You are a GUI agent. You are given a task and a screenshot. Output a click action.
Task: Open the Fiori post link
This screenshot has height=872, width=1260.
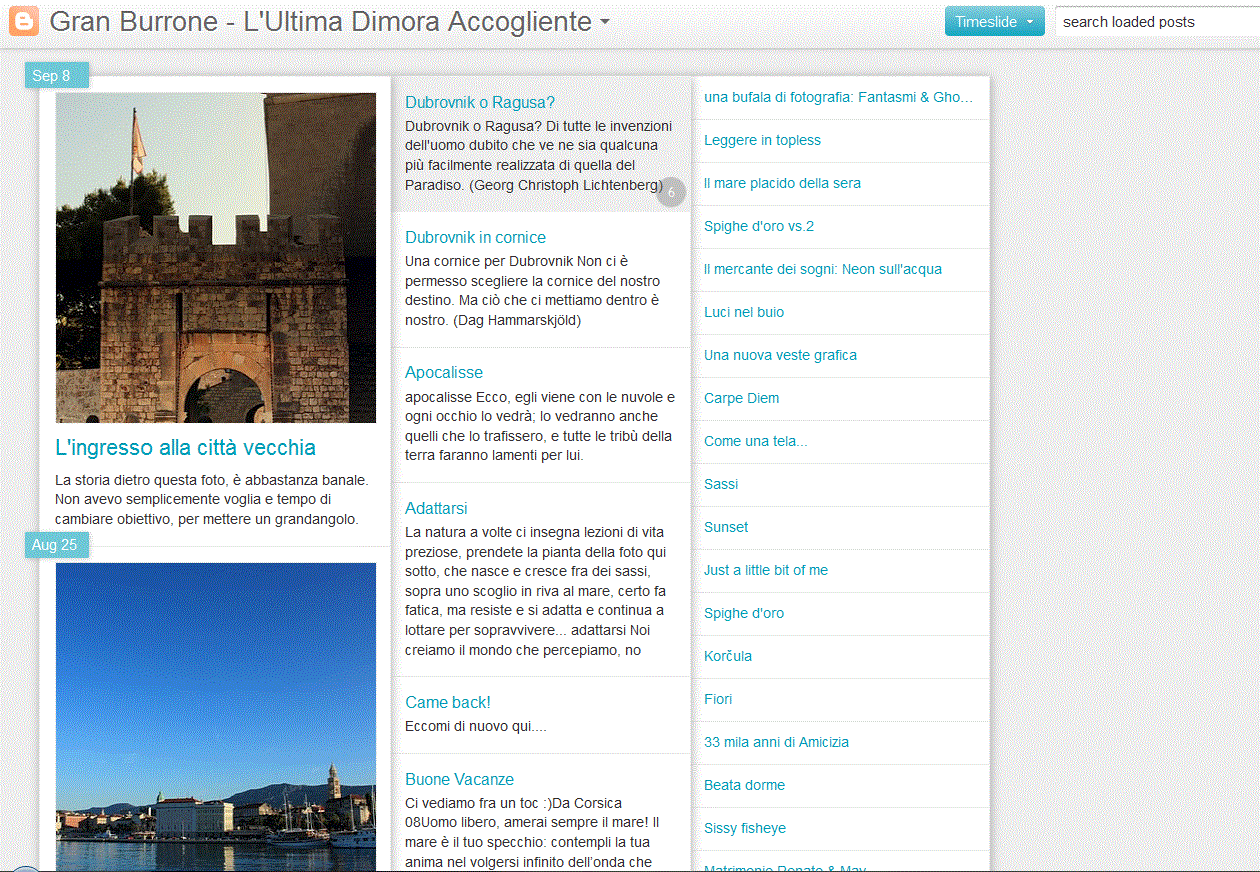718,699
